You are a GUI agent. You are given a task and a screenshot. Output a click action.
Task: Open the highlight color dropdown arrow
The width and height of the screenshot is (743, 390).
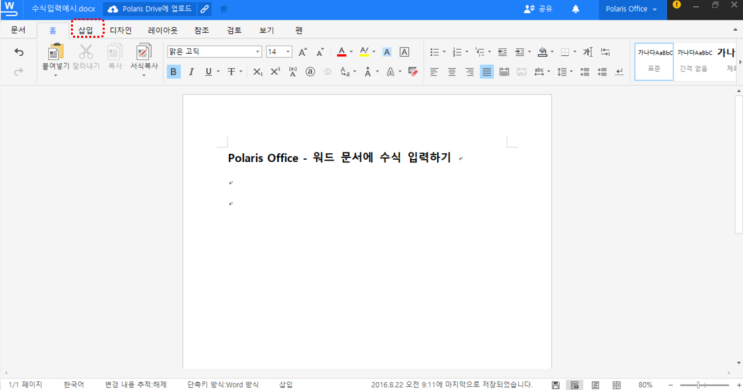(374, 52)
